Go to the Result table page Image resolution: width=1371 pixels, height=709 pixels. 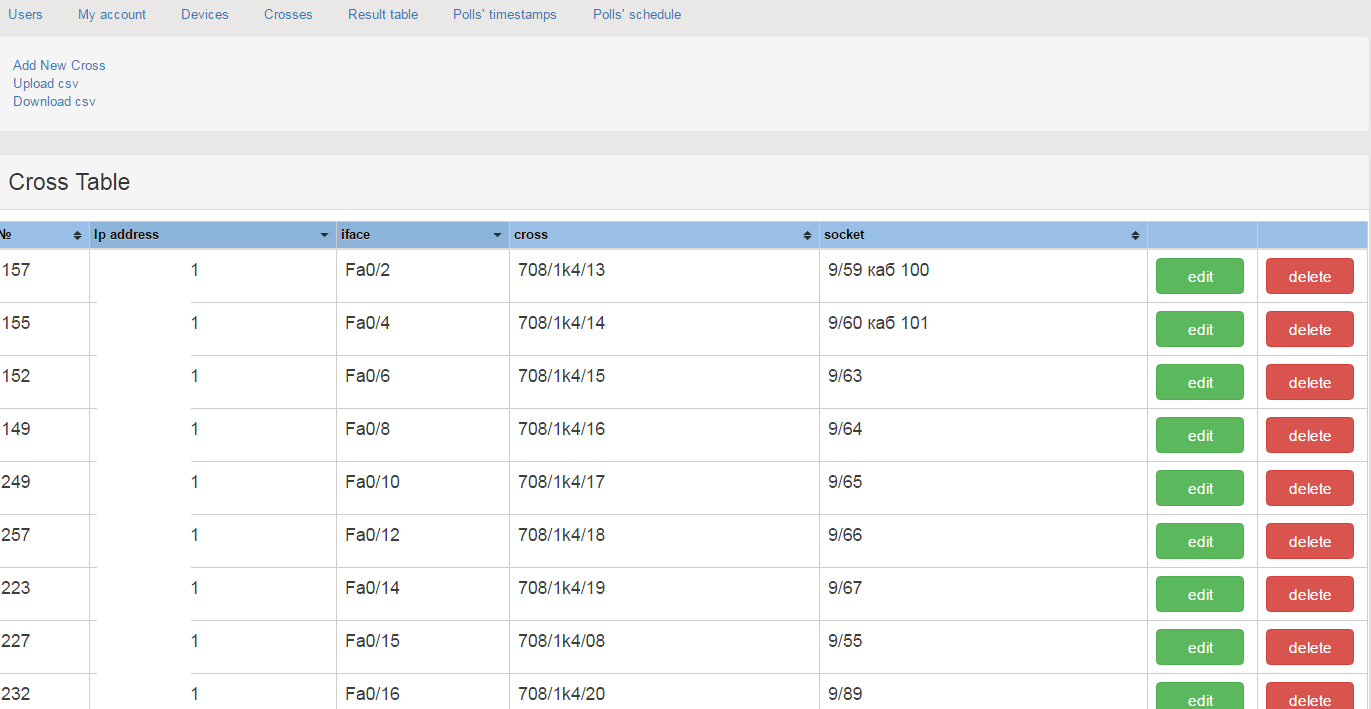[x=383, y=15]
